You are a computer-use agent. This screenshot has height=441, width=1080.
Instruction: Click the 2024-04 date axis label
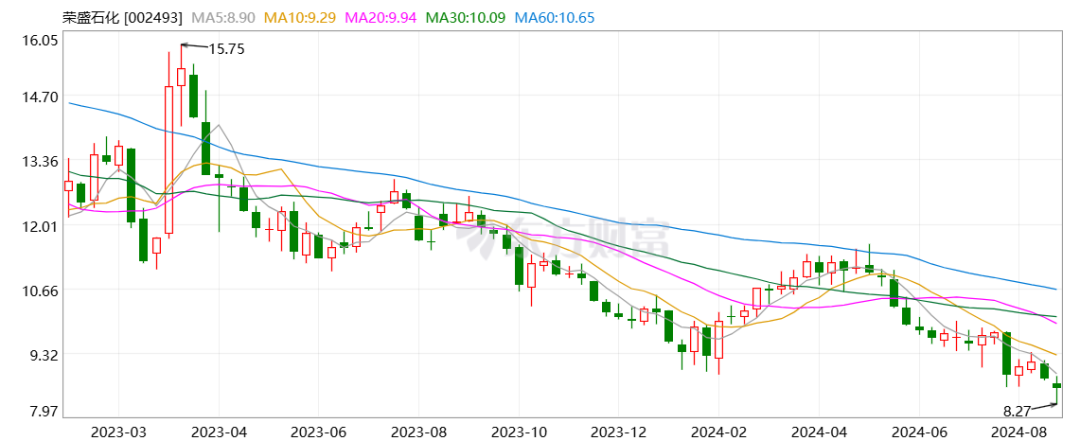coord(818,431)
